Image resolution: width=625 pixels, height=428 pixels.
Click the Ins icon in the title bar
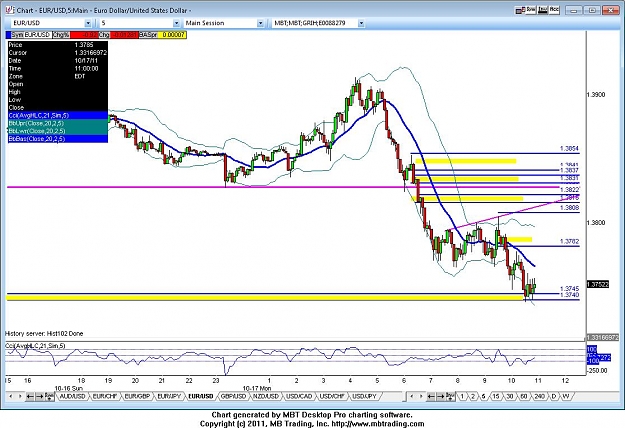(542, 10)
